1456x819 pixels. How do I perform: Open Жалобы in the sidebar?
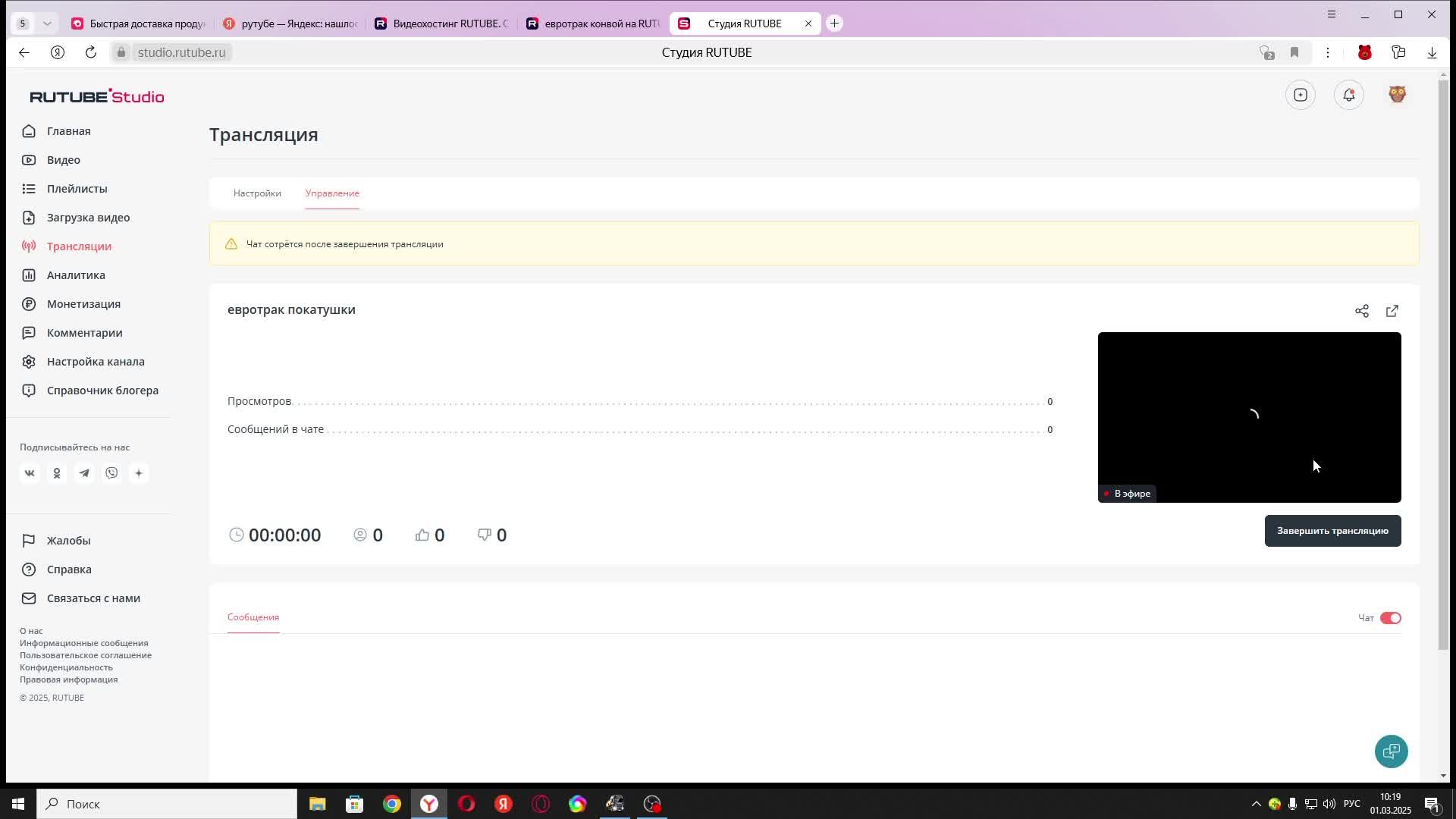68,541
